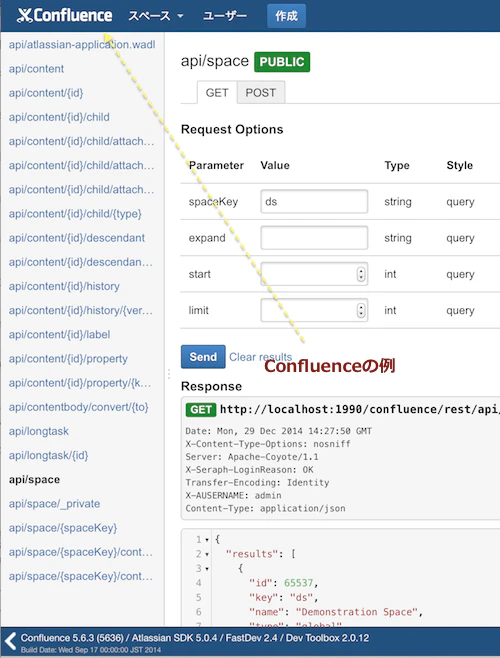Click the Type column header
Viewport: 500px width, 658px height.
click(x=397, y=165)
